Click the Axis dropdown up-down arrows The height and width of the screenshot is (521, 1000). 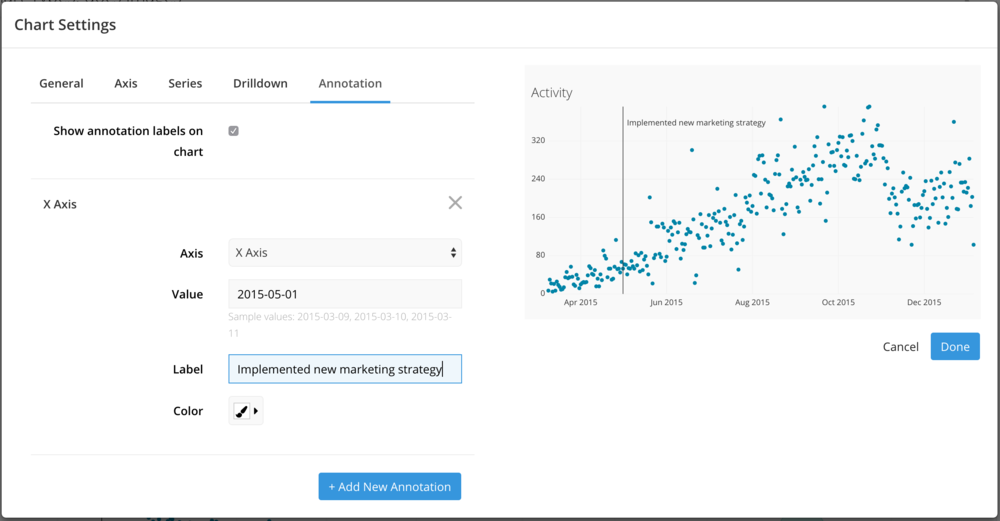pyautogui.click(x=453, y=253)
